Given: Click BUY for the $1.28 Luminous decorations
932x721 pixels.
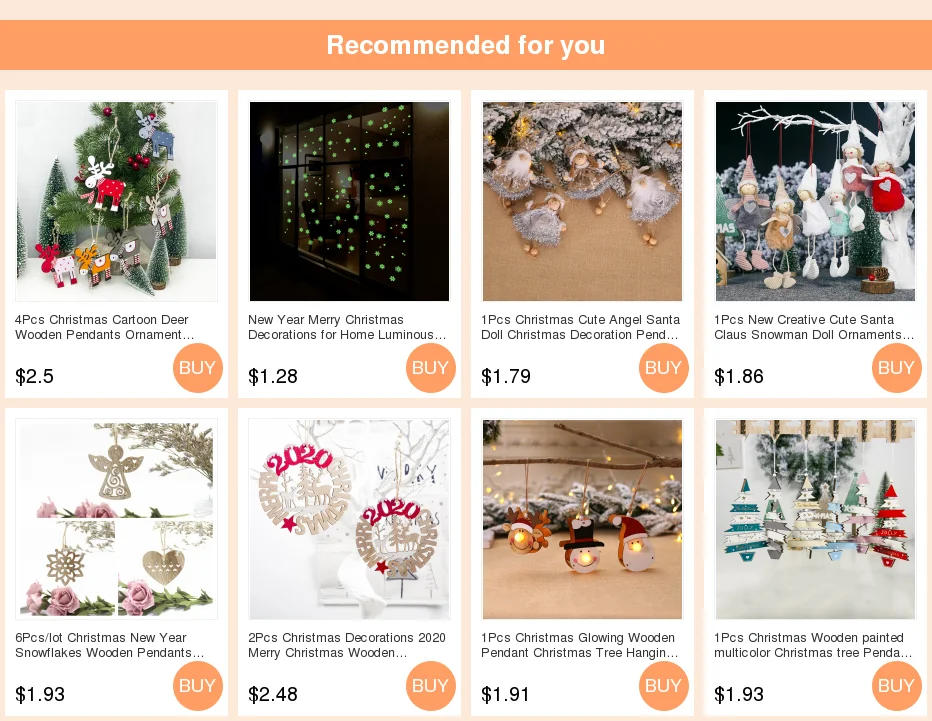Looking at the screenshot, I should (x=430, y=367).
